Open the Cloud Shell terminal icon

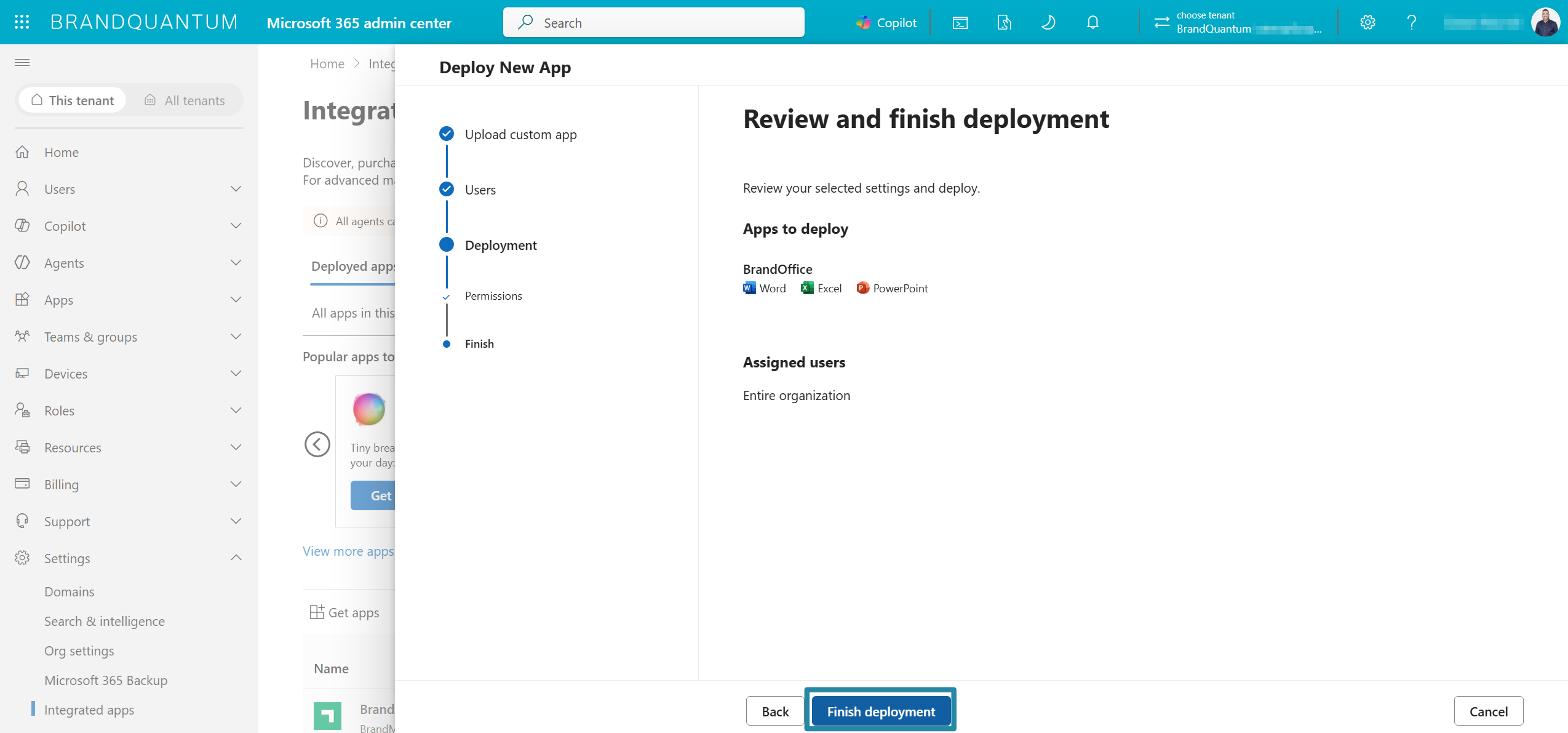tap(960, 23)
